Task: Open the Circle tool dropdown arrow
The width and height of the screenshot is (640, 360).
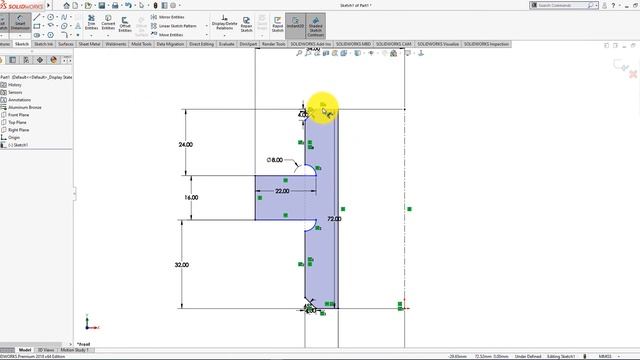Action: point(57,17)
